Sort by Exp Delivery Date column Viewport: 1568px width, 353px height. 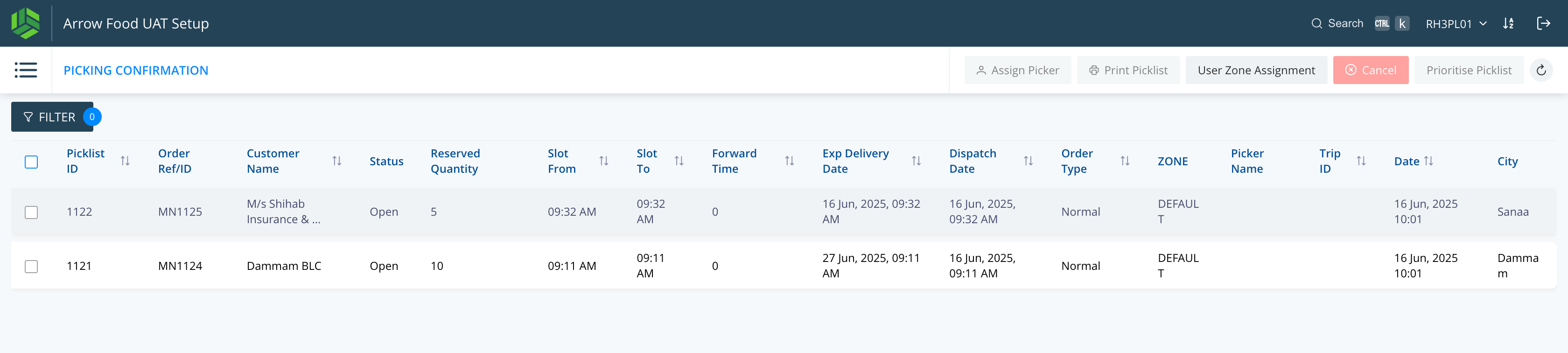916,161
